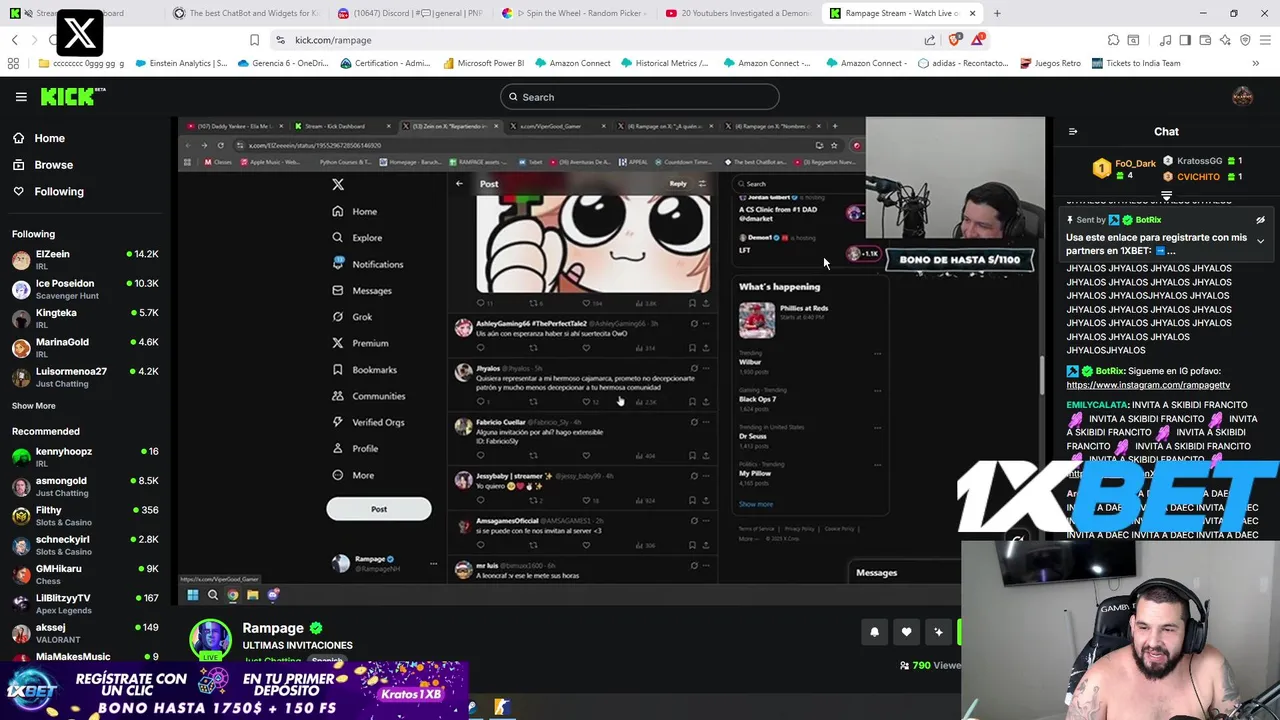Collapse the chat panel icon

point(1073,131)
